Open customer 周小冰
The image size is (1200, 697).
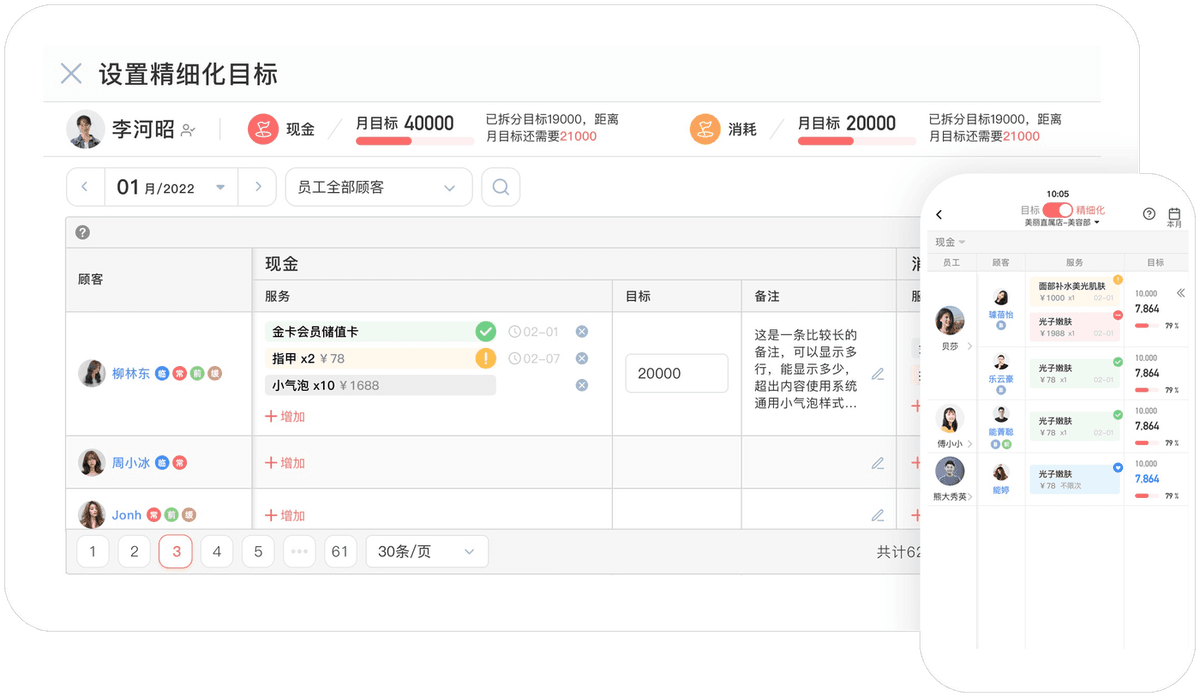131,463
